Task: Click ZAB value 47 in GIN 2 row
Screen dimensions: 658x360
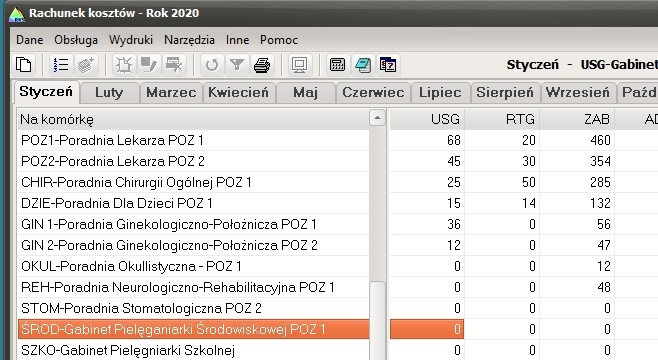Action: coord(604,245)
